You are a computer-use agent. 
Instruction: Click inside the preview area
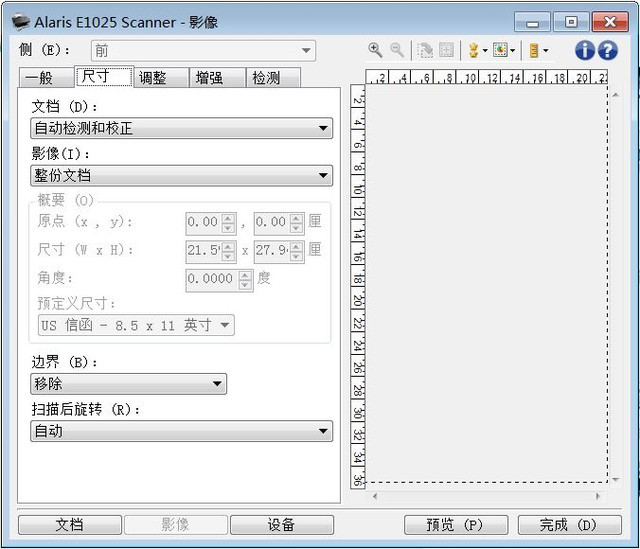(487, 284)
